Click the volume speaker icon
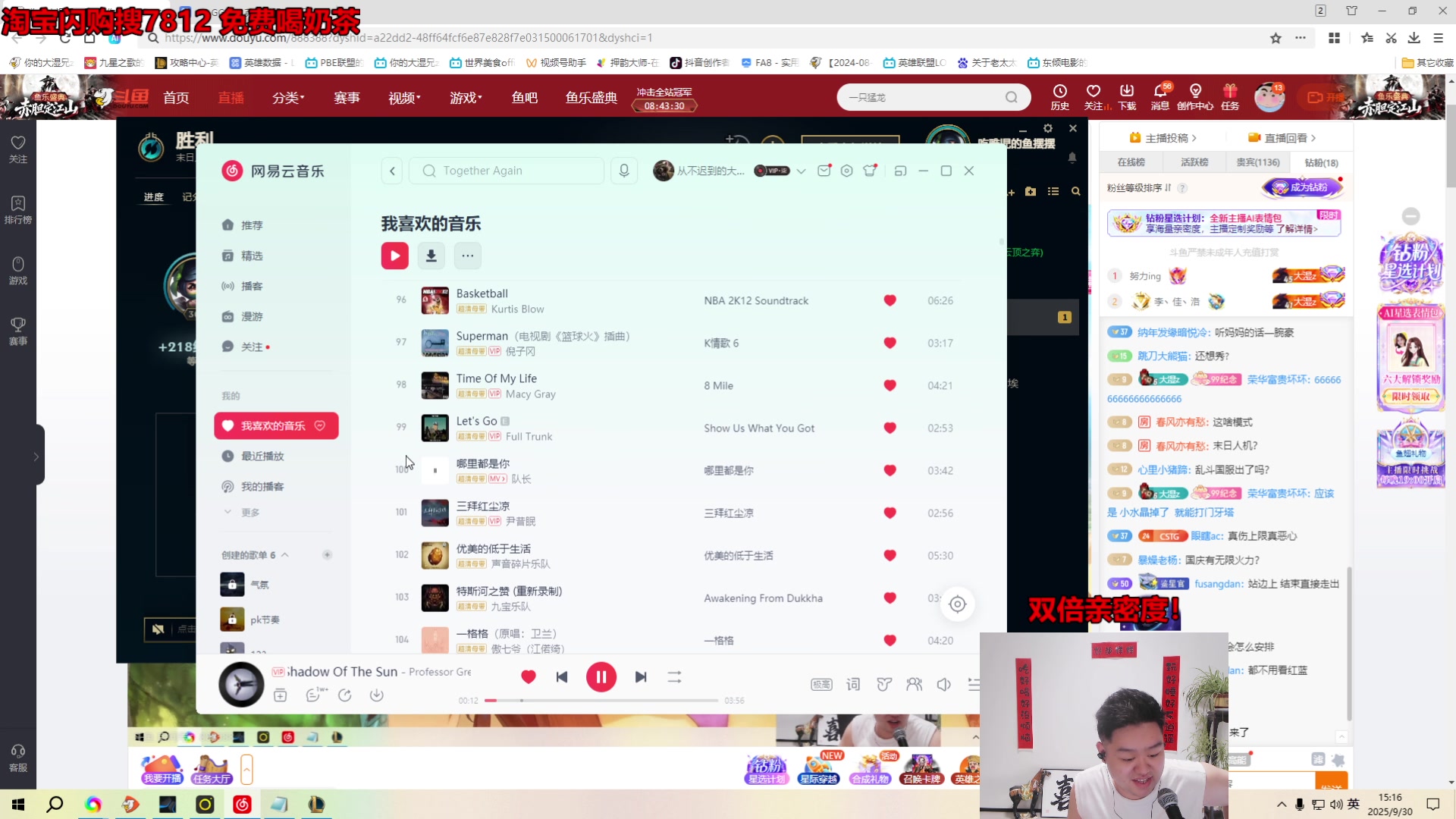1456x819 pixels. pos(943,684)
